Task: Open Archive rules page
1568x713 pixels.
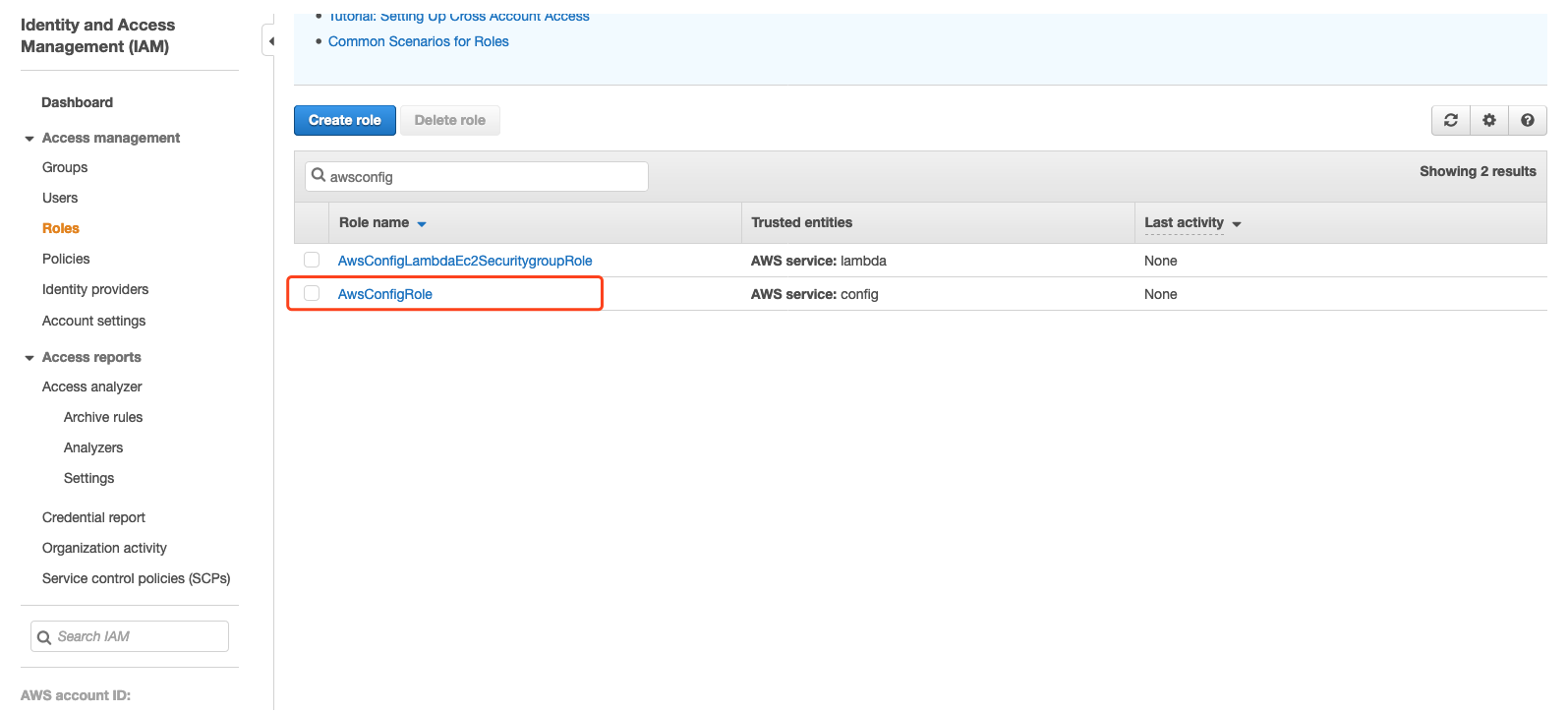Action: (x=103, y=417)
